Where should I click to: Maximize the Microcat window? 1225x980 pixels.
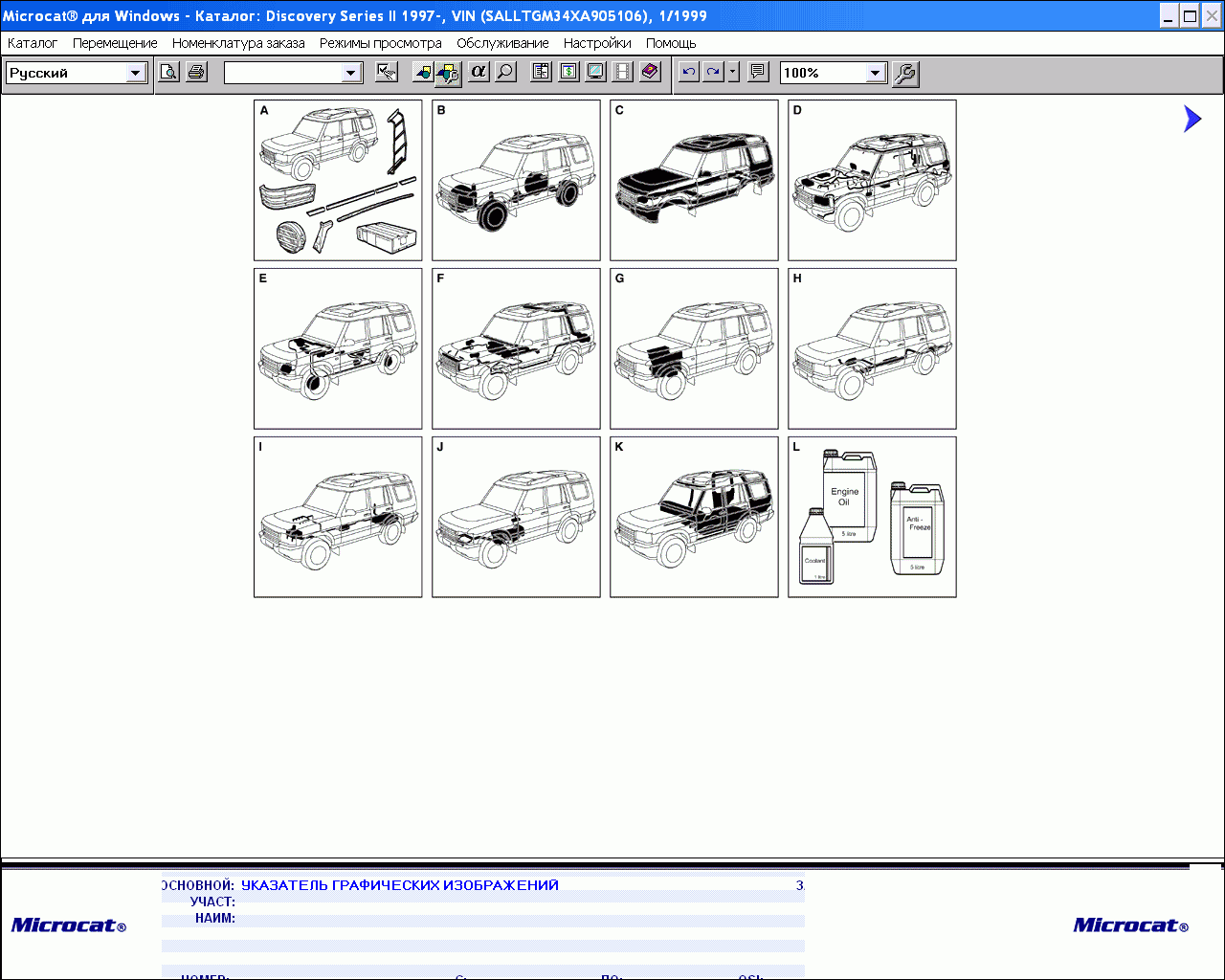click(1190, 16)
